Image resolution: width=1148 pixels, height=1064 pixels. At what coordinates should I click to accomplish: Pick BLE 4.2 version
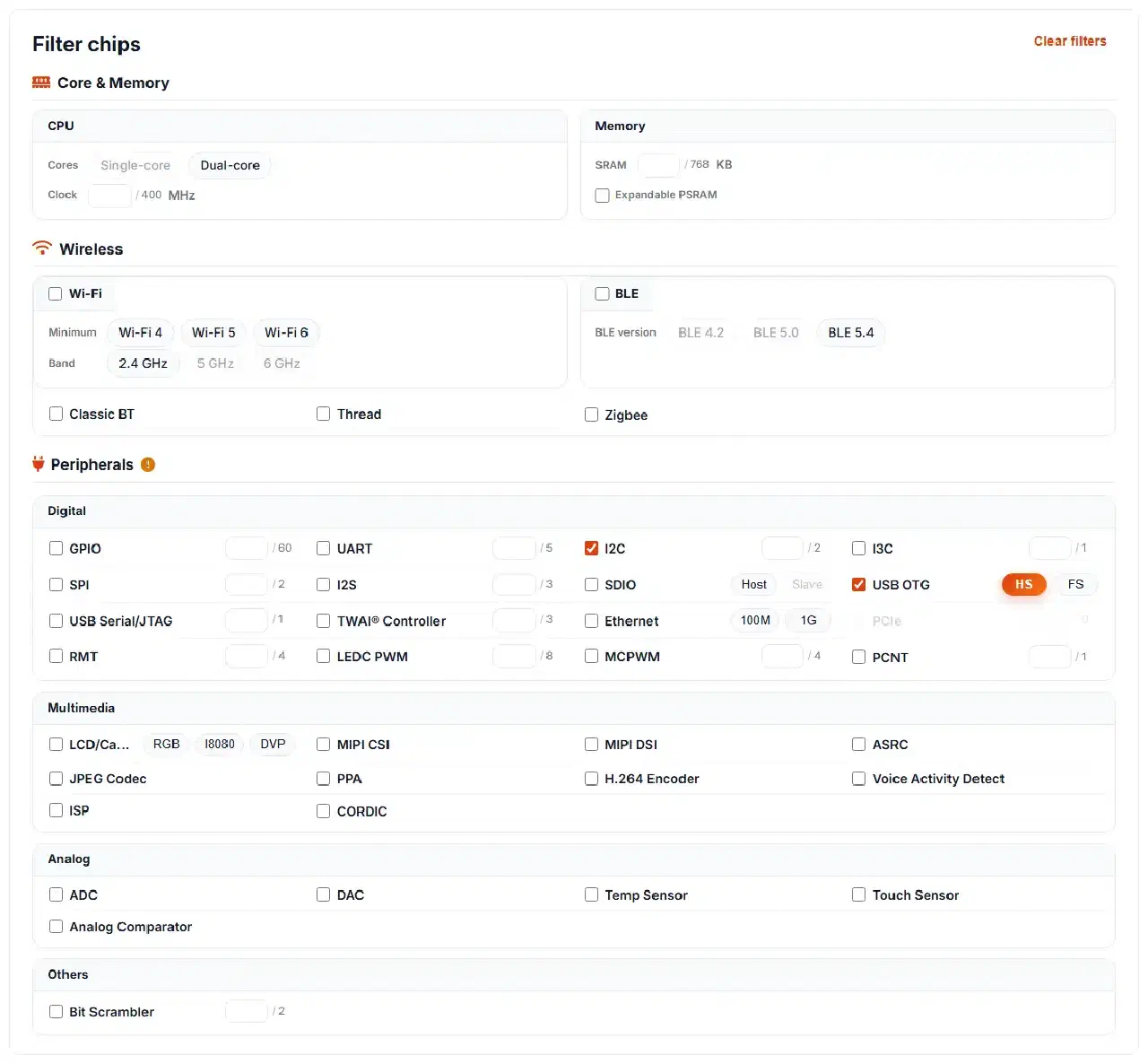tap(701, 333)
